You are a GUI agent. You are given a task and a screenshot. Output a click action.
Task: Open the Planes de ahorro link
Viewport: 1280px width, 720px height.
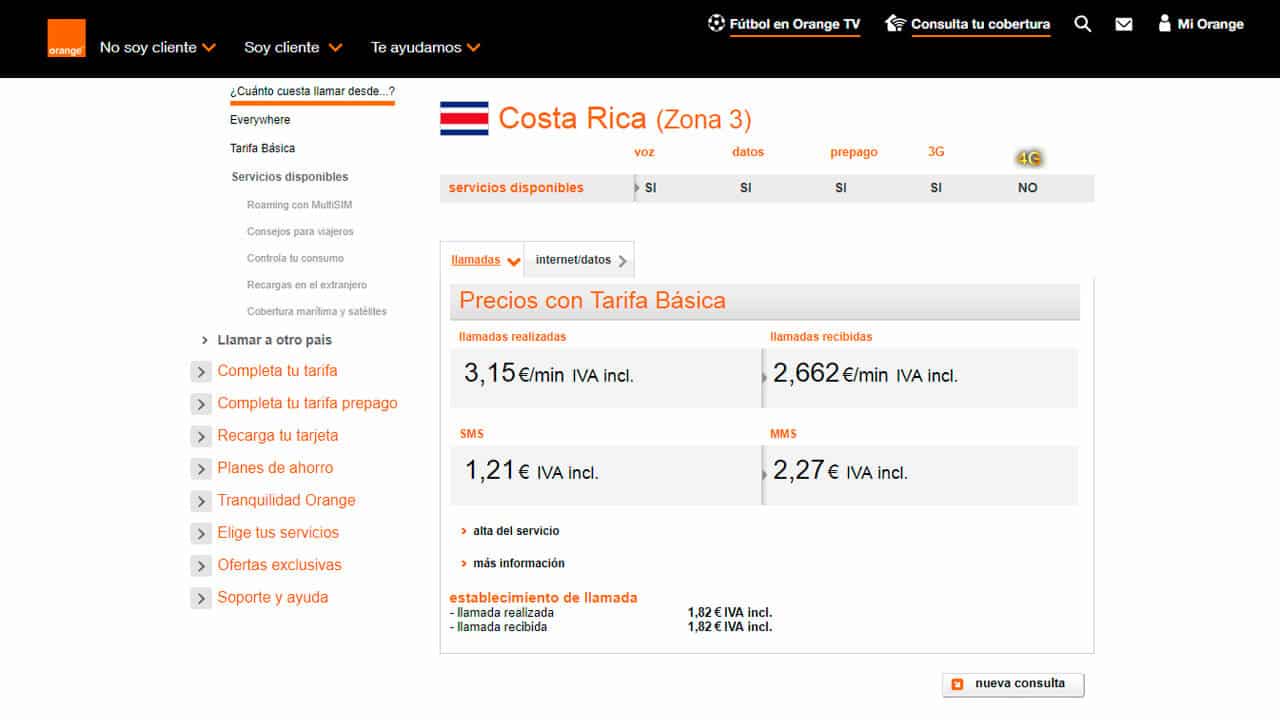[275, 468]
